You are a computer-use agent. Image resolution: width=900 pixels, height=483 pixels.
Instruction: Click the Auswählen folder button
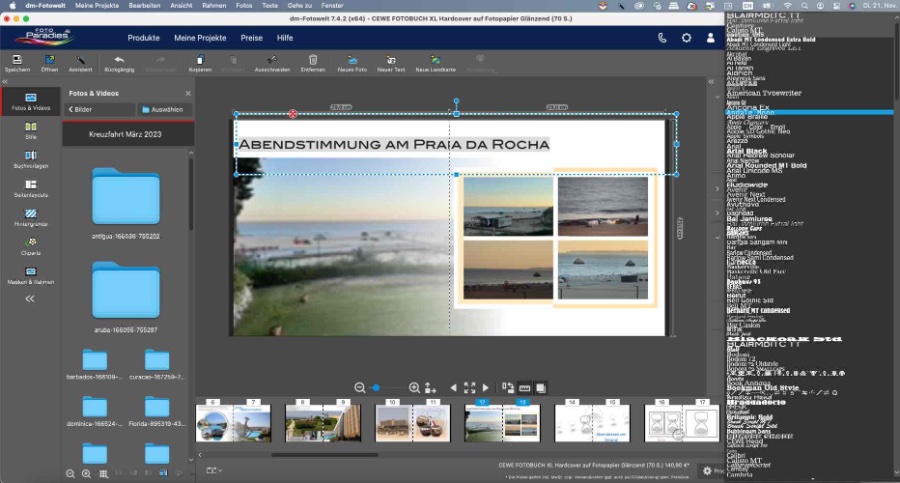point(162,109)
